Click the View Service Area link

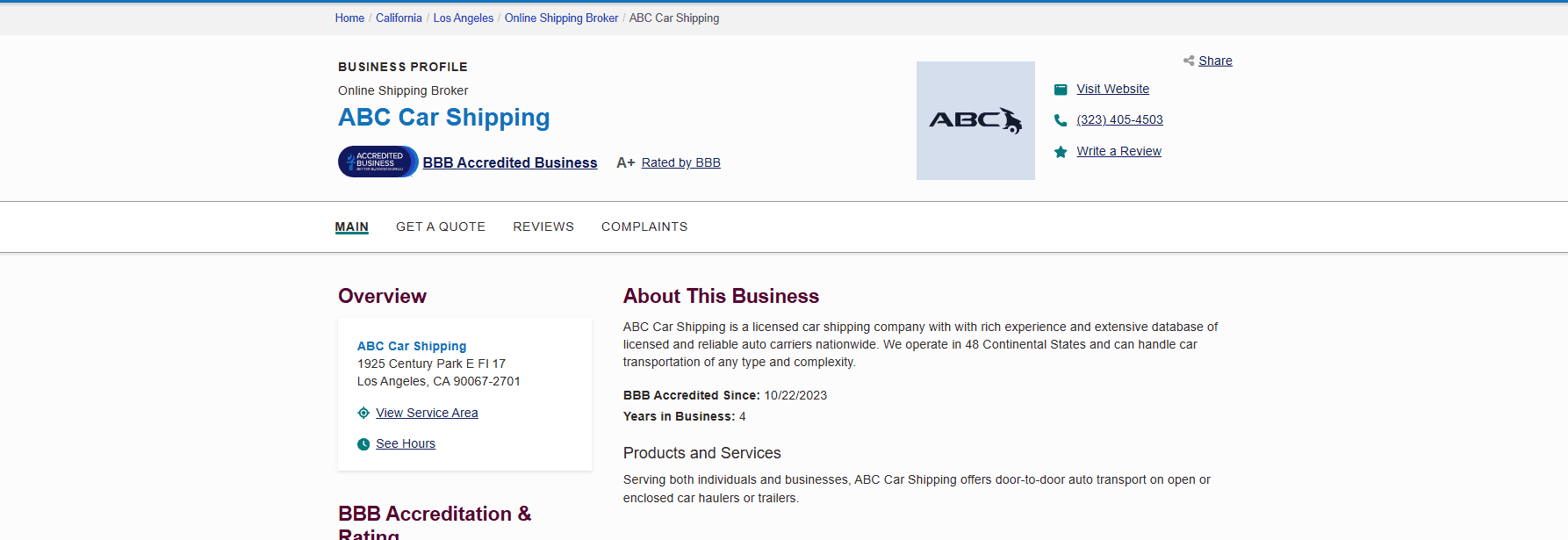427,413
